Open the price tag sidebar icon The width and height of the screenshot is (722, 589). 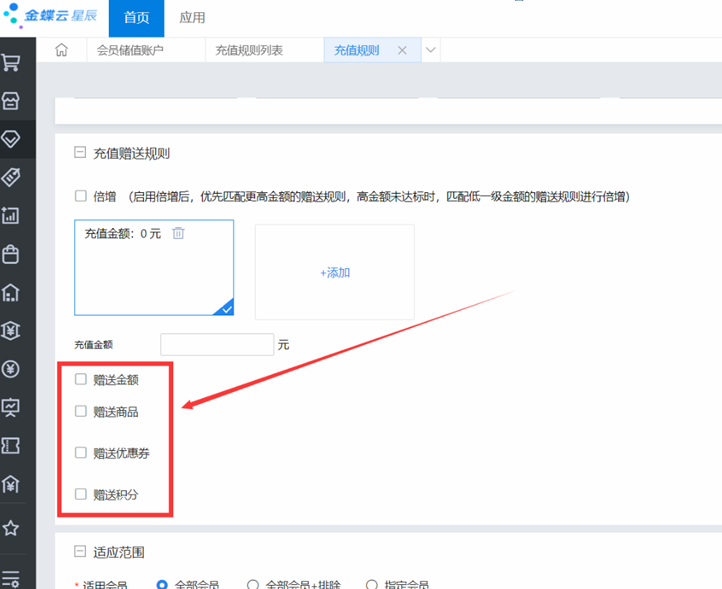11,177
